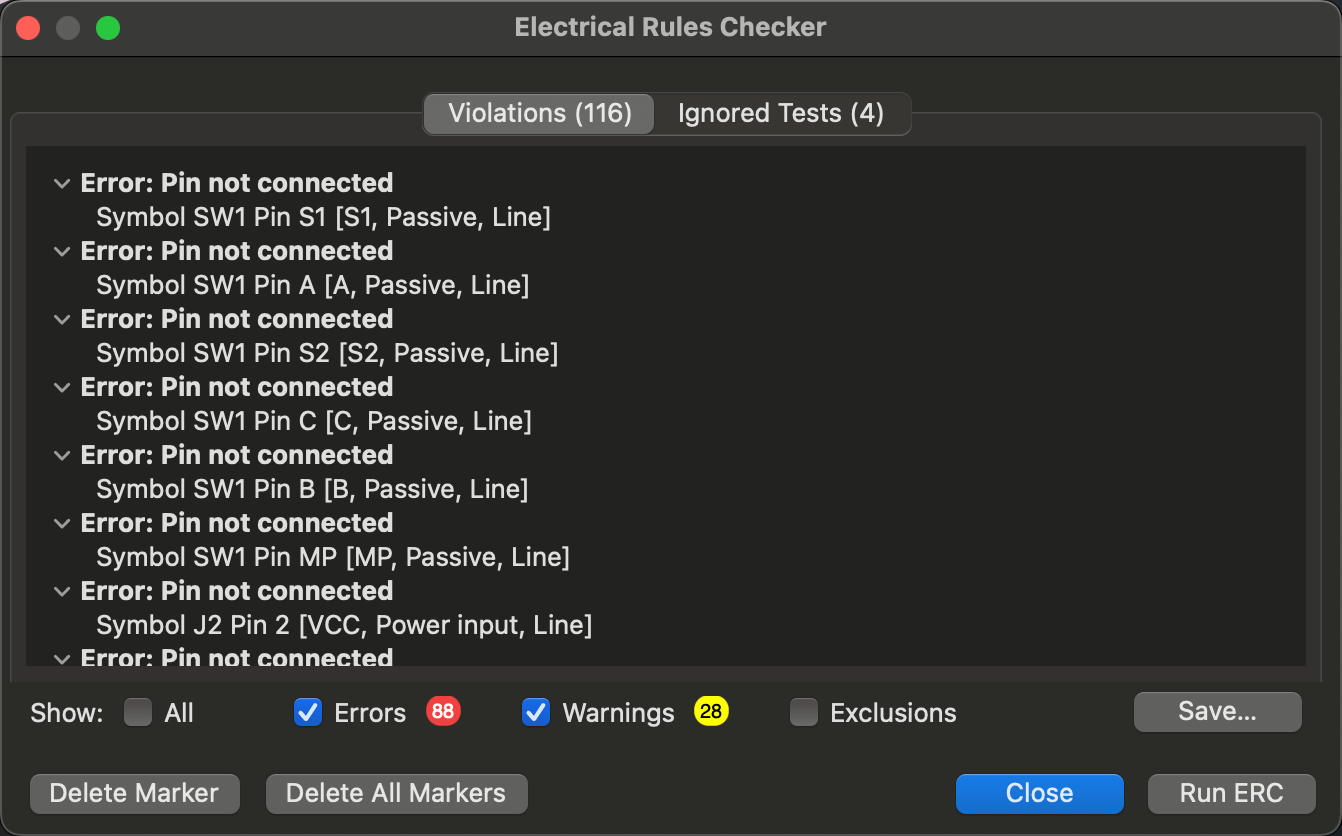Click the red 88 errors count badge
This screenshot has width=1342, height=836.
[443, 712]
